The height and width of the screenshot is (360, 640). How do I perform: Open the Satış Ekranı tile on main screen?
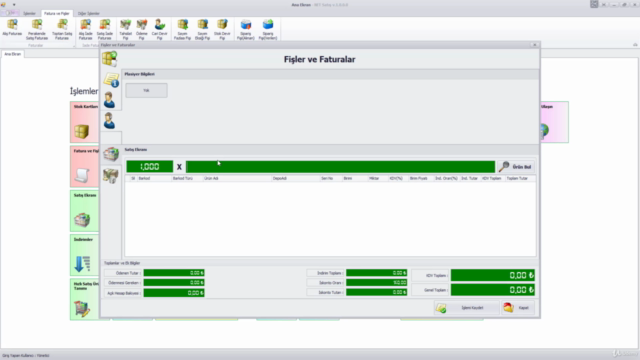(x=84, y=211)
